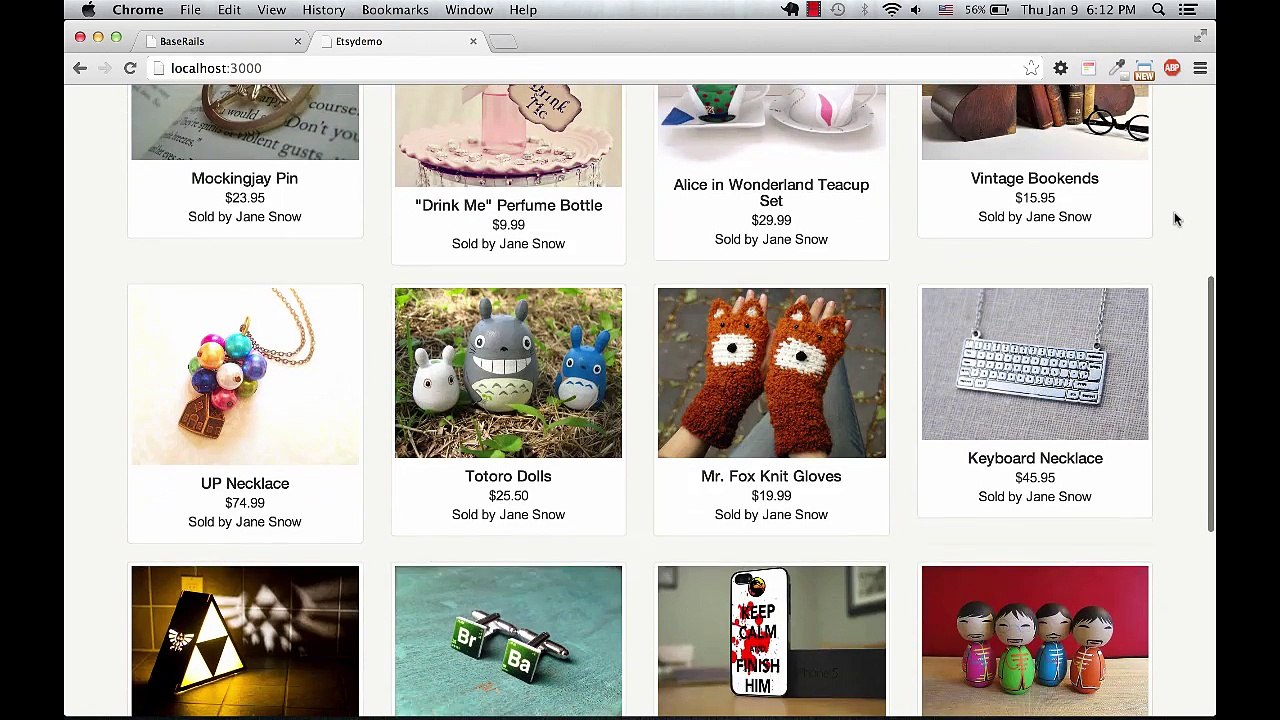Click the Triforce lamp product image
Viewport: 1280px width, 720px height.
(245, 641)
